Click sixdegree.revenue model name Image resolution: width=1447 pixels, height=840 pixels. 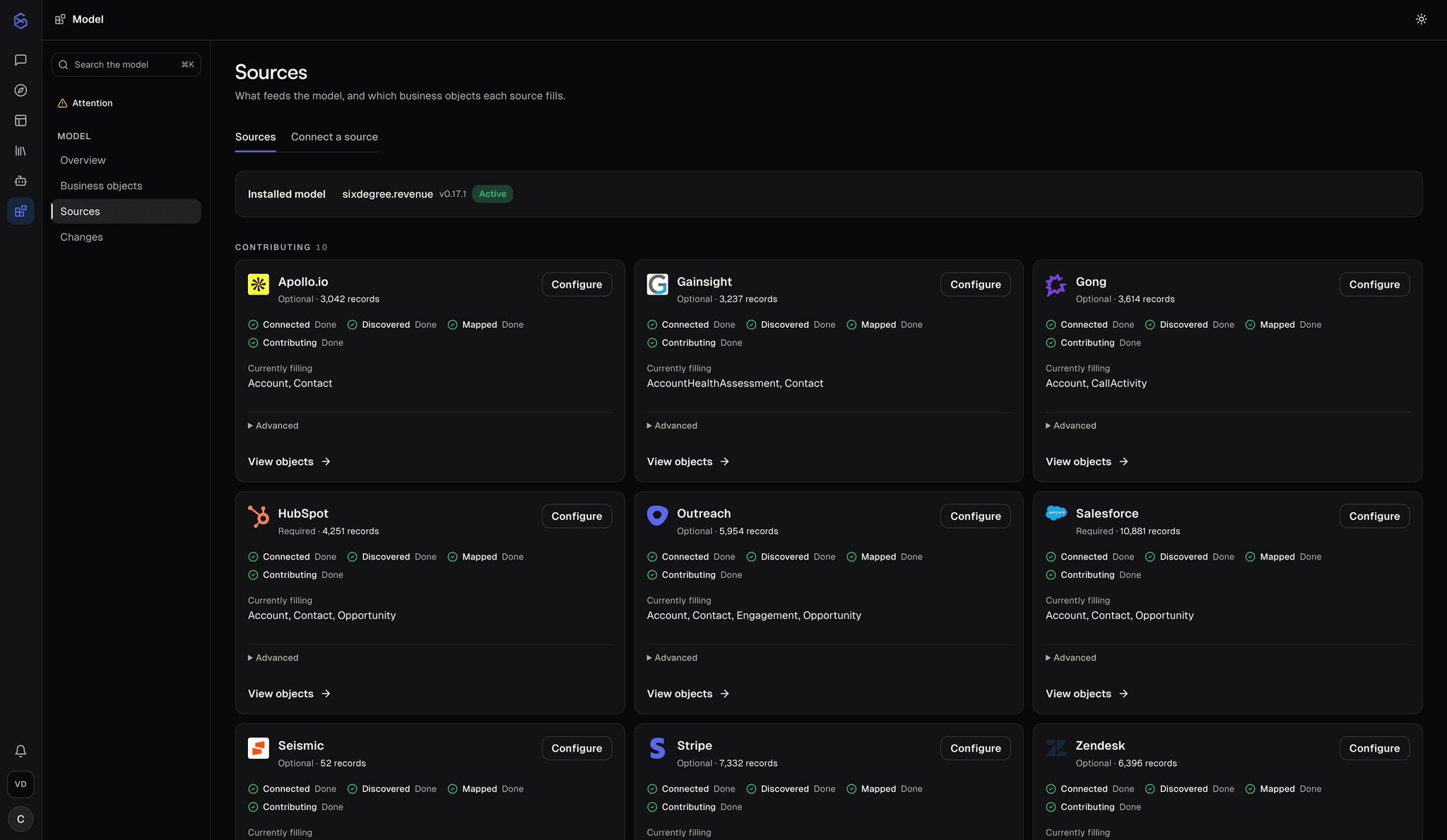(387, 194)
